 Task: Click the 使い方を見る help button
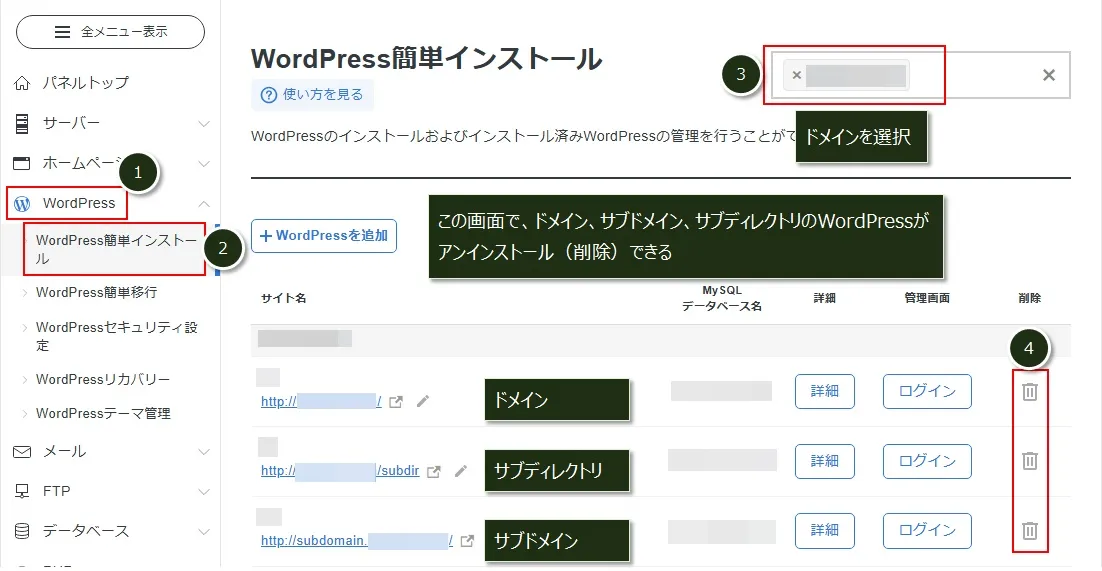(313, 95)
